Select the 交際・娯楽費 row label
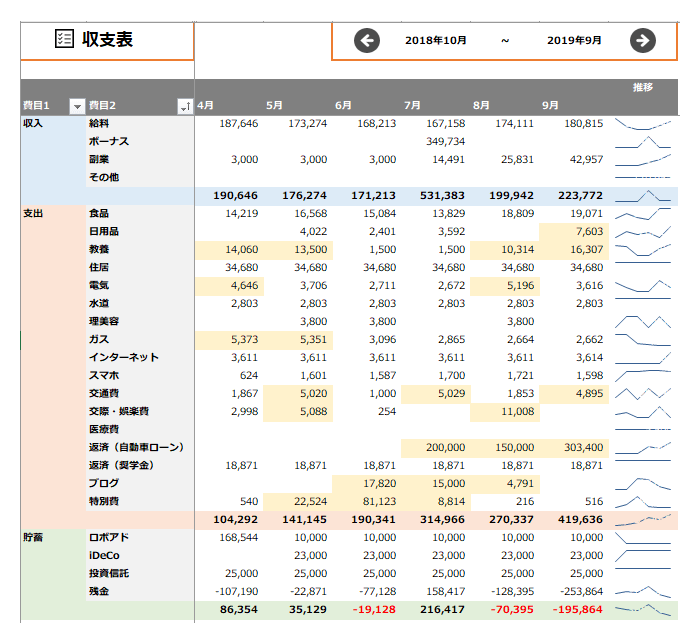Viewport: 699px width, 642px height. [x=119, y=411]
